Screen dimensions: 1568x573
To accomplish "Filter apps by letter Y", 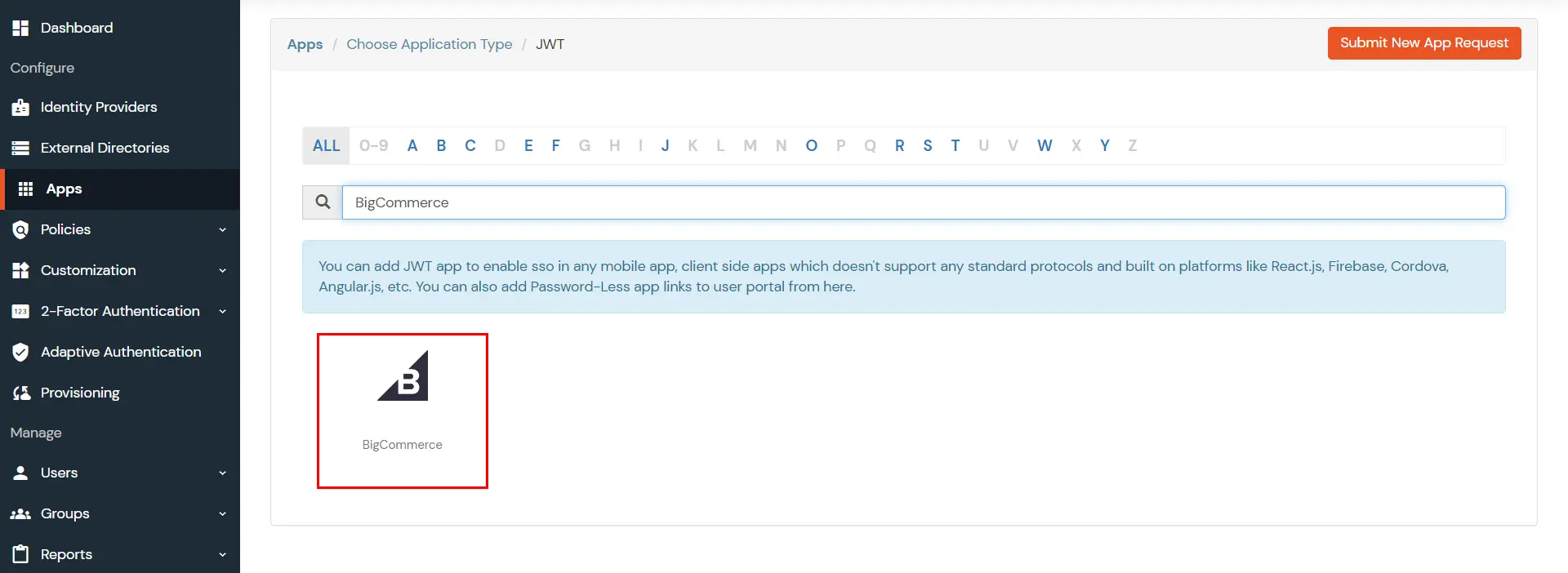I will point(1104,145).
